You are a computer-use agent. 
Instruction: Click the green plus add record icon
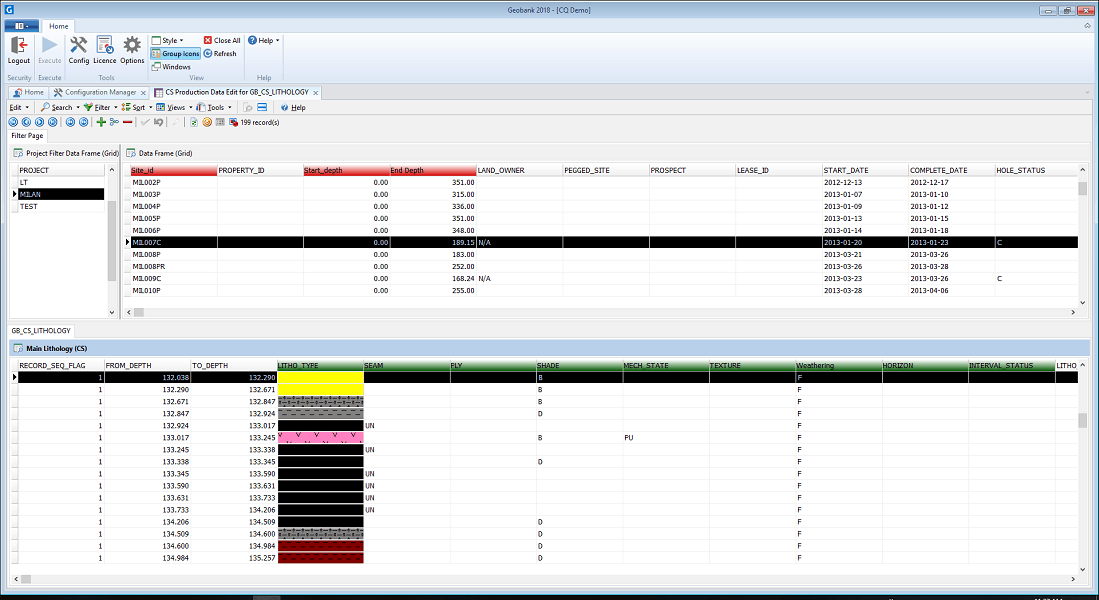point(101,122)
